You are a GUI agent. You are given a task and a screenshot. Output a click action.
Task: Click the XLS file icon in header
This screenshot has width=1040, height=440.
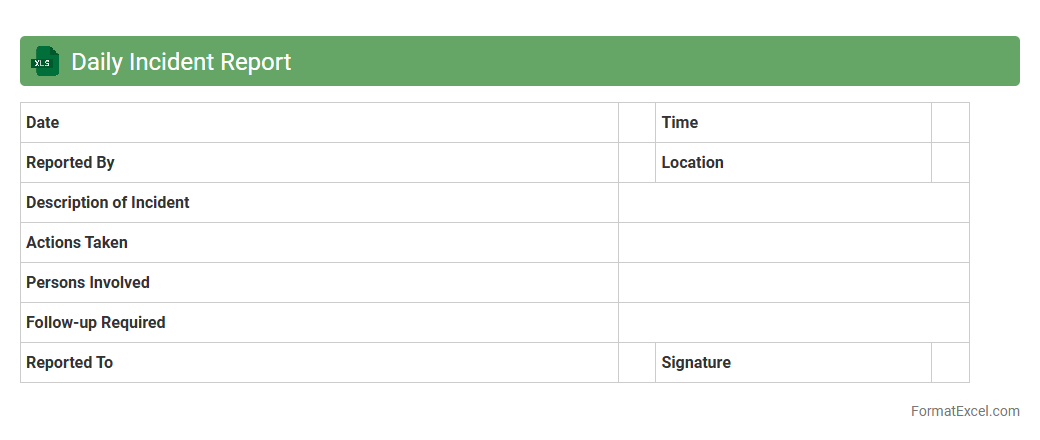[x=45, y=62]
